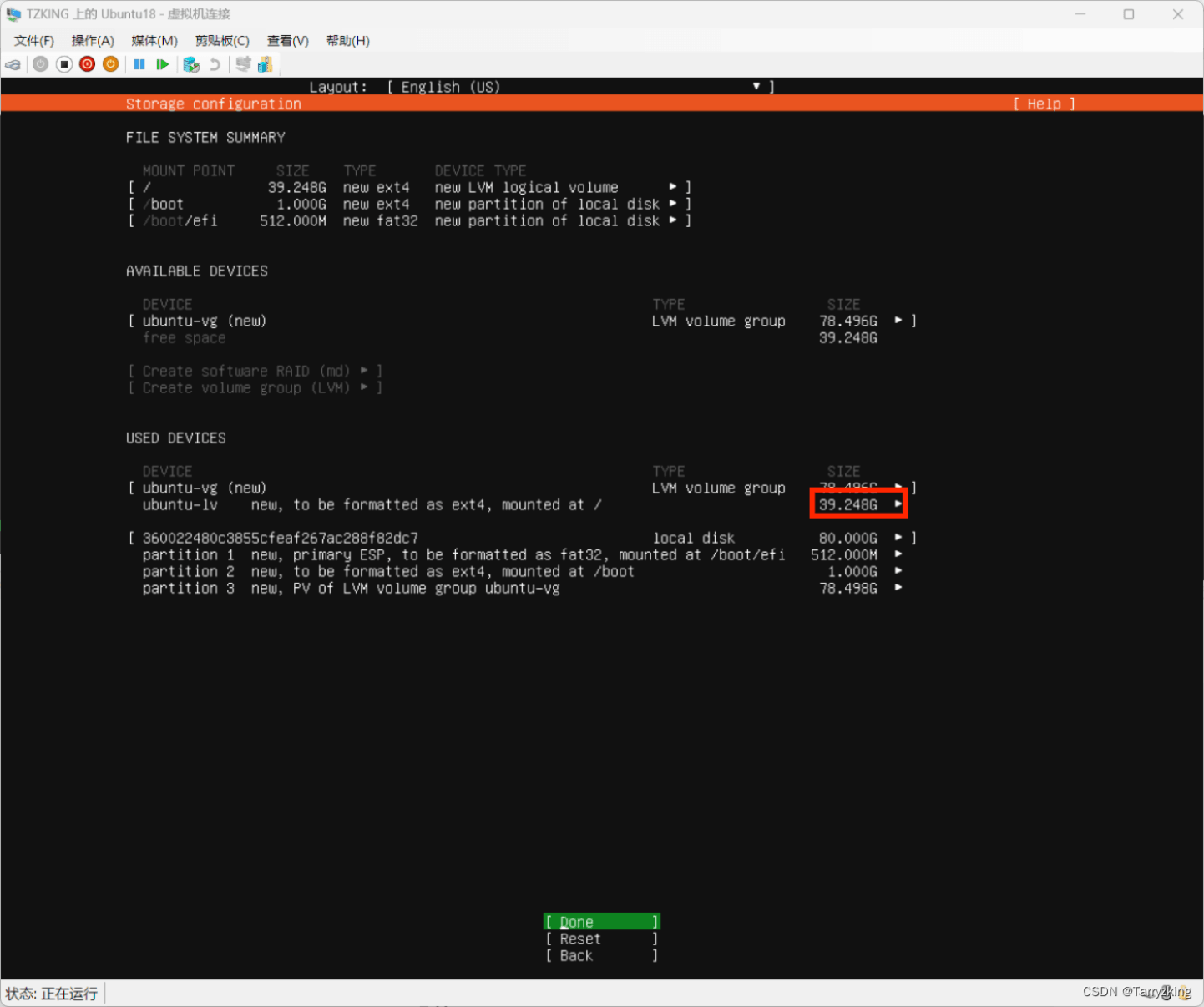Expand partition 3 LVM PV row arrow
1204x1007 pixels.
[x=898, y=588]
